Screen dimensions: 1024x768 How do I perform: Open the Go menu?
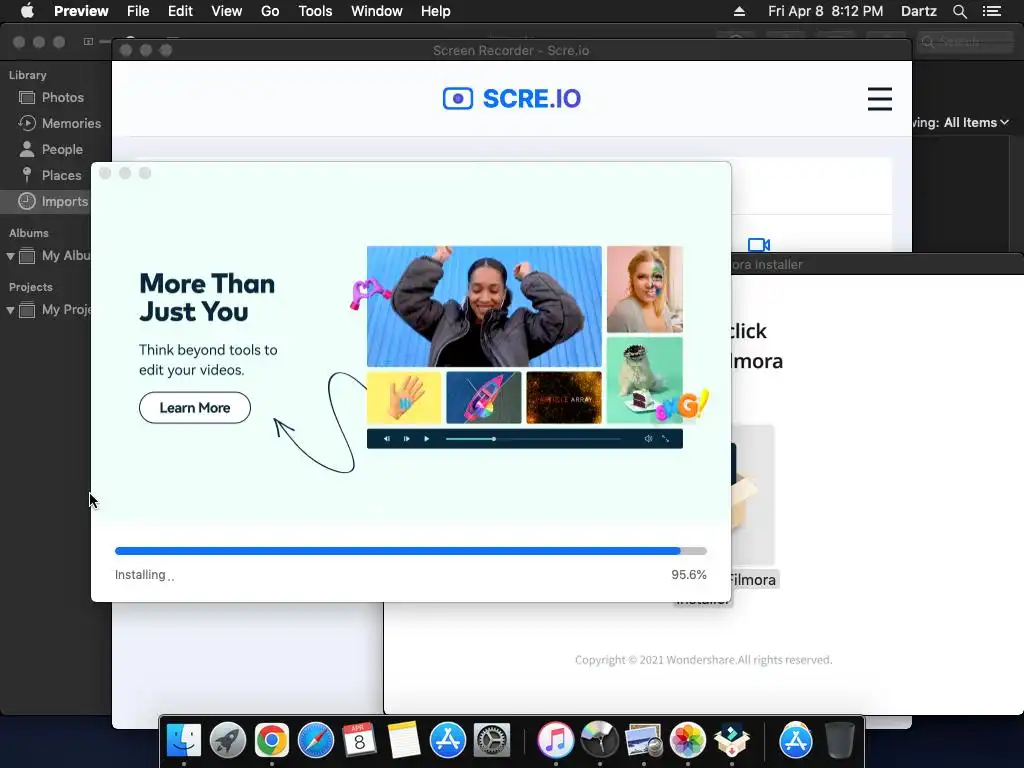[270, 11]
